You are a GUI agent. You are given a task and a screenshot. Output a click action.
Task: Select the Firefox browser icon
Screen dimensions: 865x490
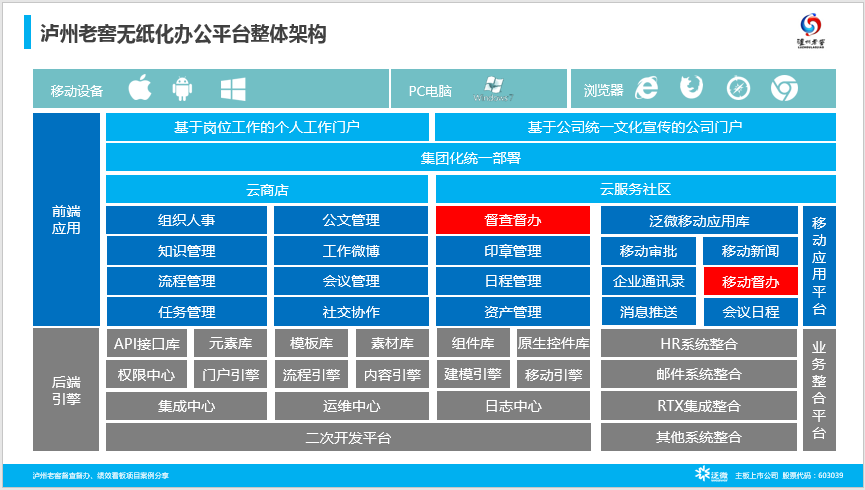(x=691, y=89)
